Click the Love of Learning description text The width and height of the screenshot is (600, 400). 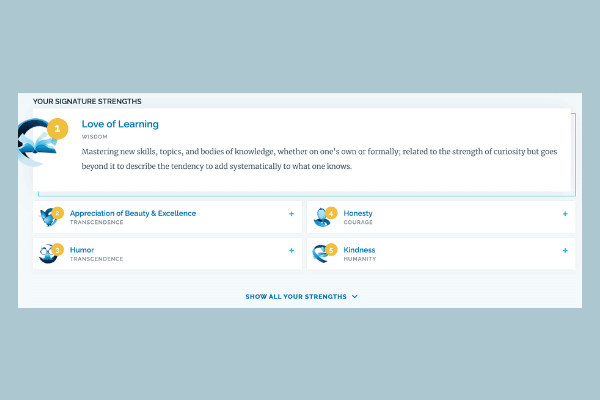pyautogui.click(x=319, y=159)
